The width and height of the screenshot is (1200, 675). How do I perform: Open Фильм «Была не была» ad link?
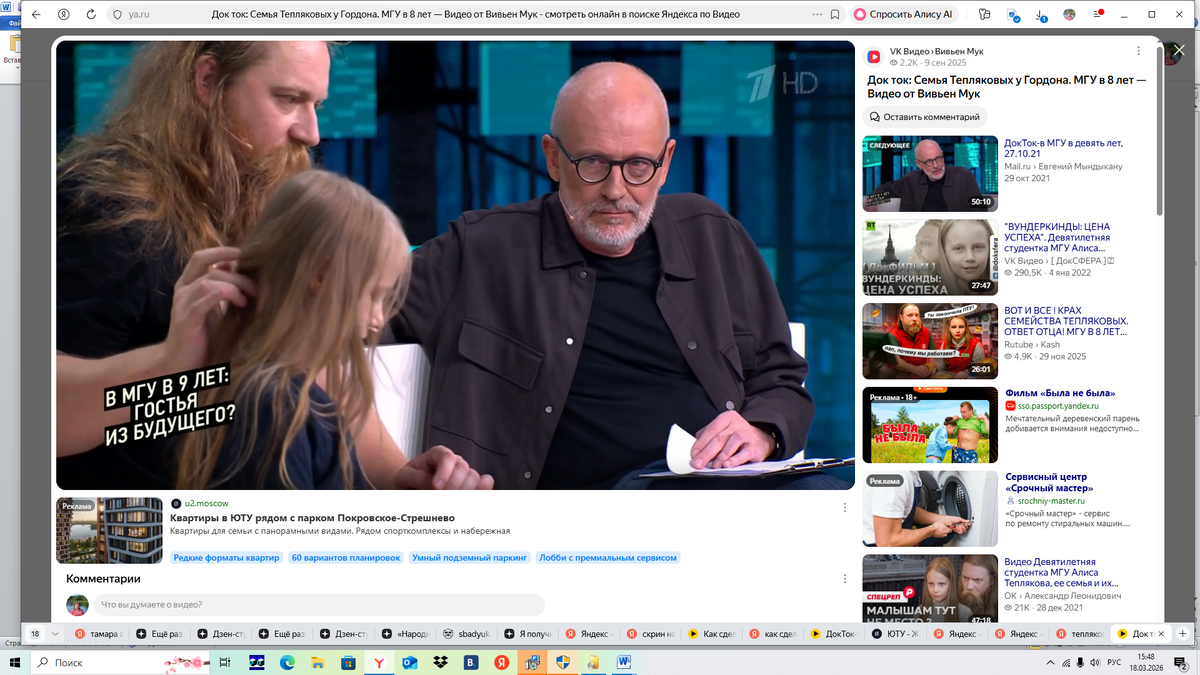click(1060, 393)
